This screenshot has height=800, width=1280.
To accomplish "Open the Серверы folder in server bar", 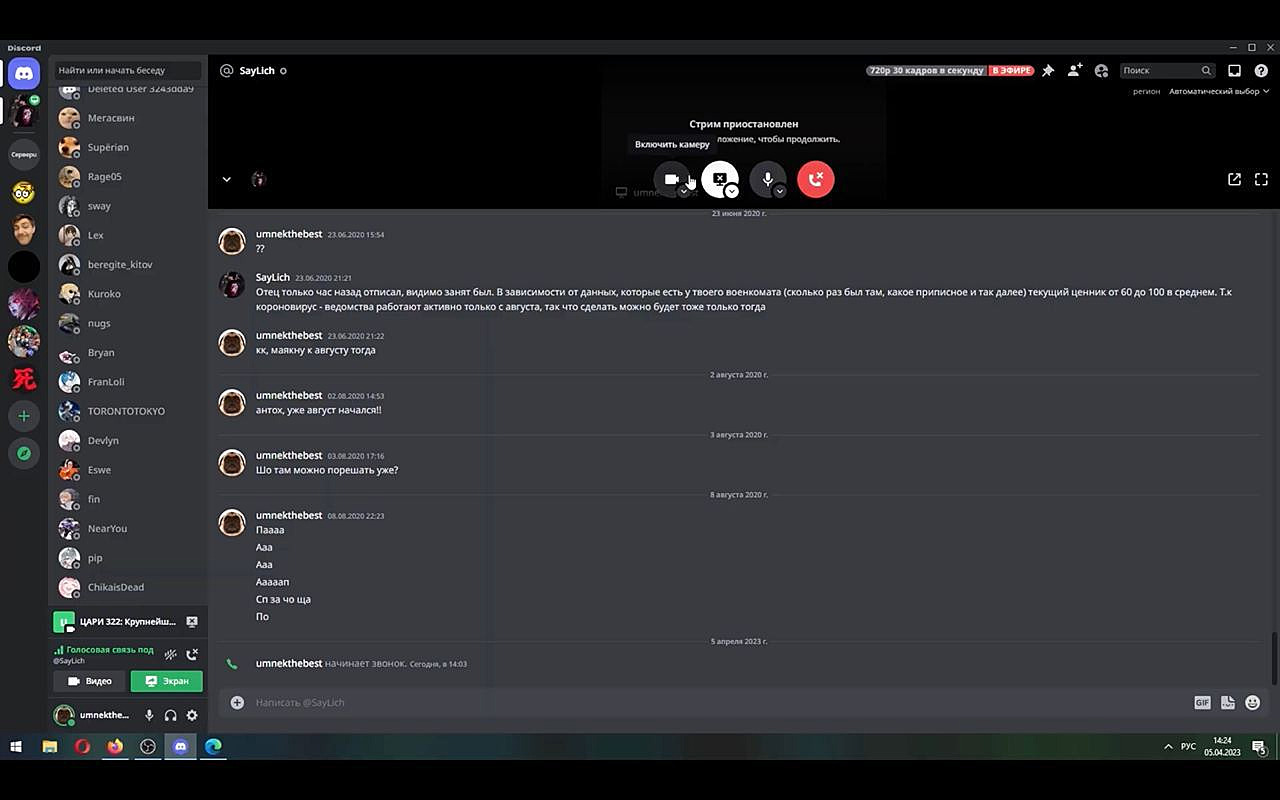I will pyautogui.click(x=24, y=154).
